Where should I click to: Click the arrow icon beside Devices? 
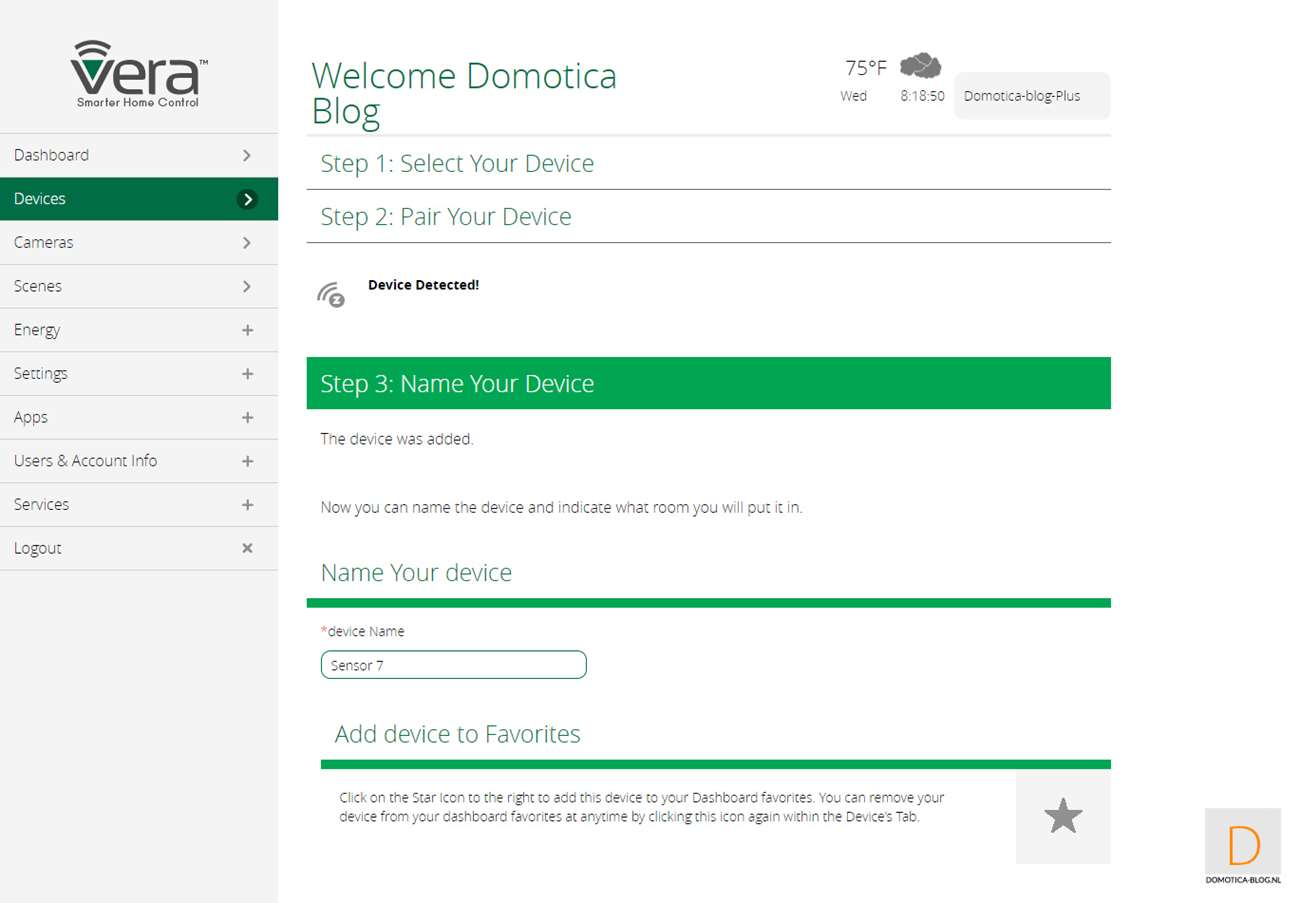pyautogui.click(x=247, y=199)
